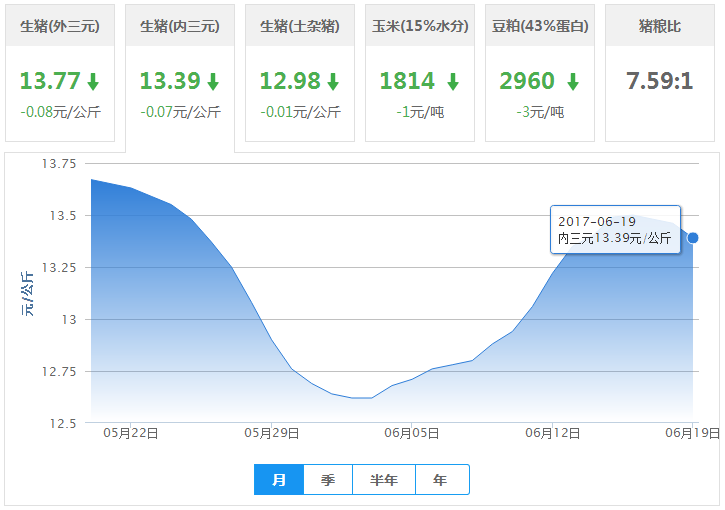Screen dimensions: 725x510
Task: Switch chart range to 季
Action: tap(328, 480)
